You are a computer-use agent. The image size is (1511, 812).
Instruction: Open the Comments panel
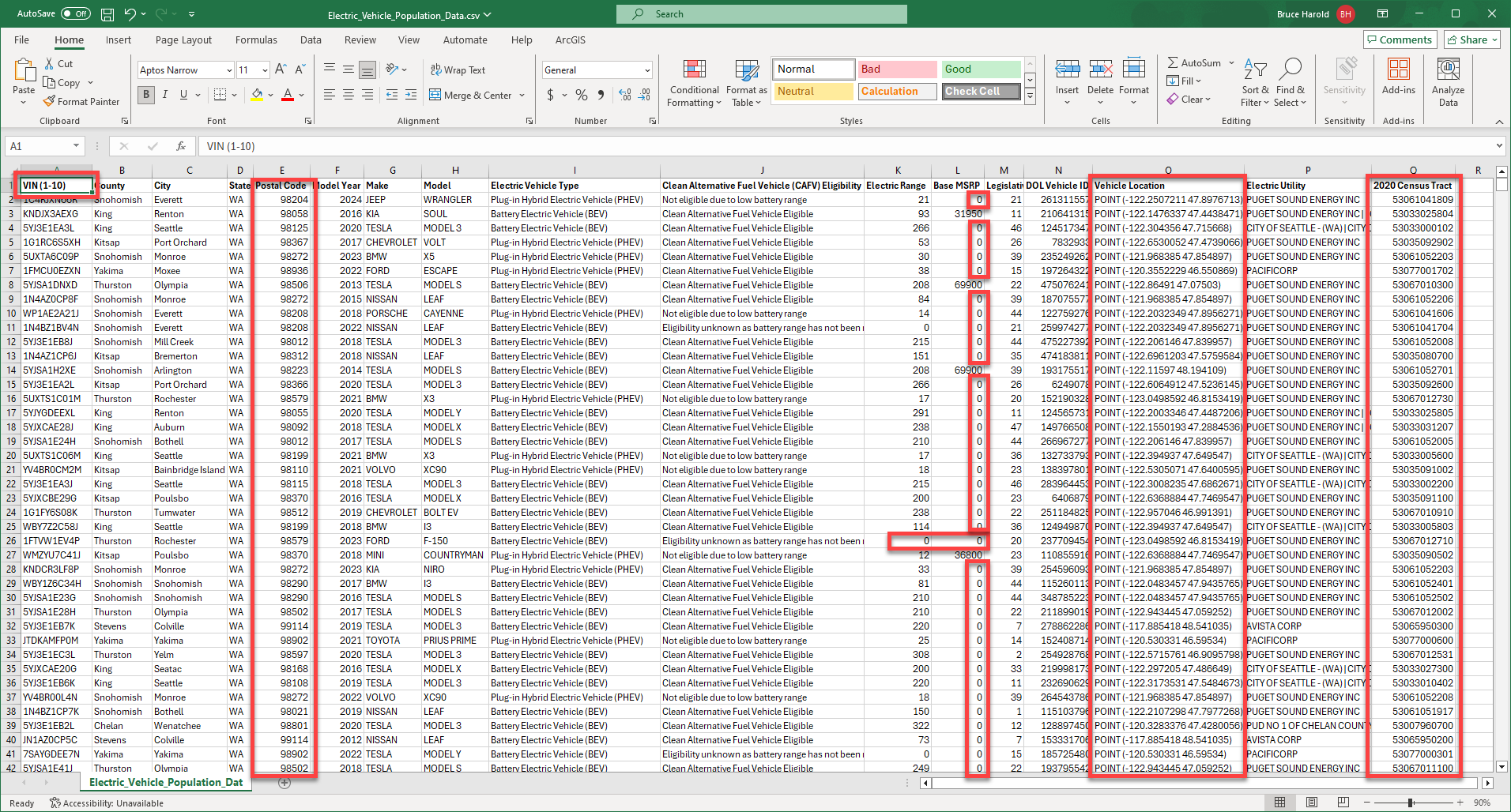pyautogui.click(x=1400, y=39)
